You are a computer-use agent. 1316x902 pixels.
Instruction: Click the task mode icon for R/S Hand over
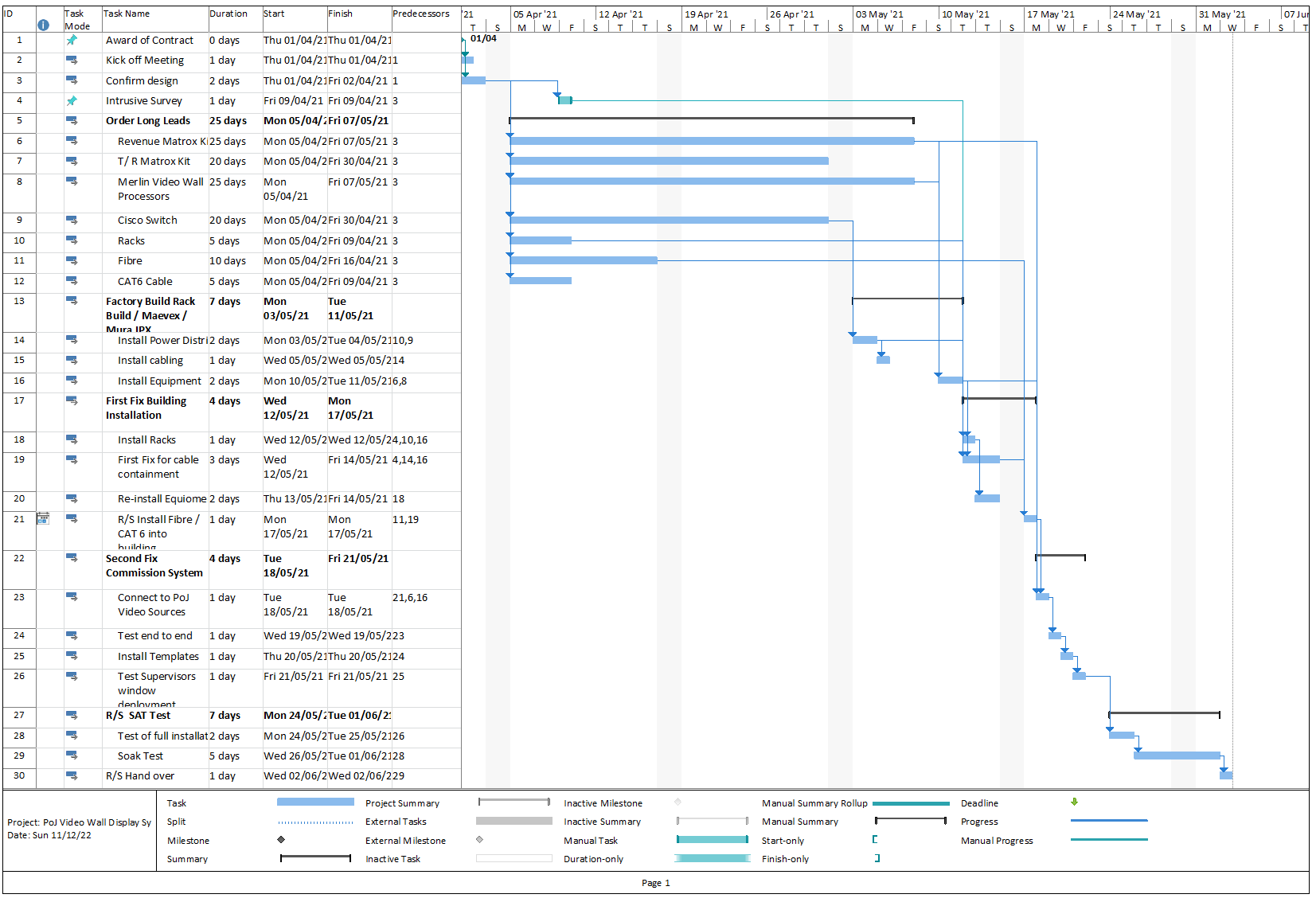pyautogui.click(x=72, y=775)
